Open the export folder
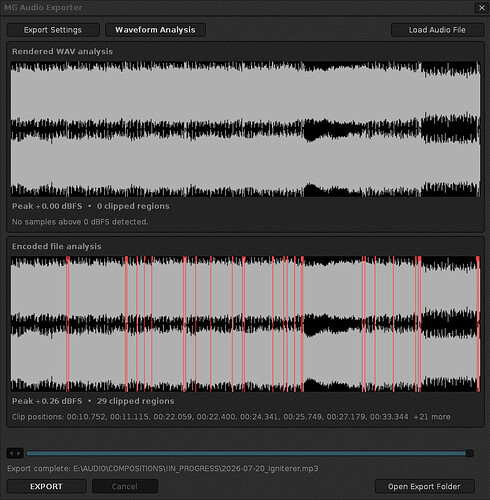Viewport: 490px width, 500px height. [424, 486]
